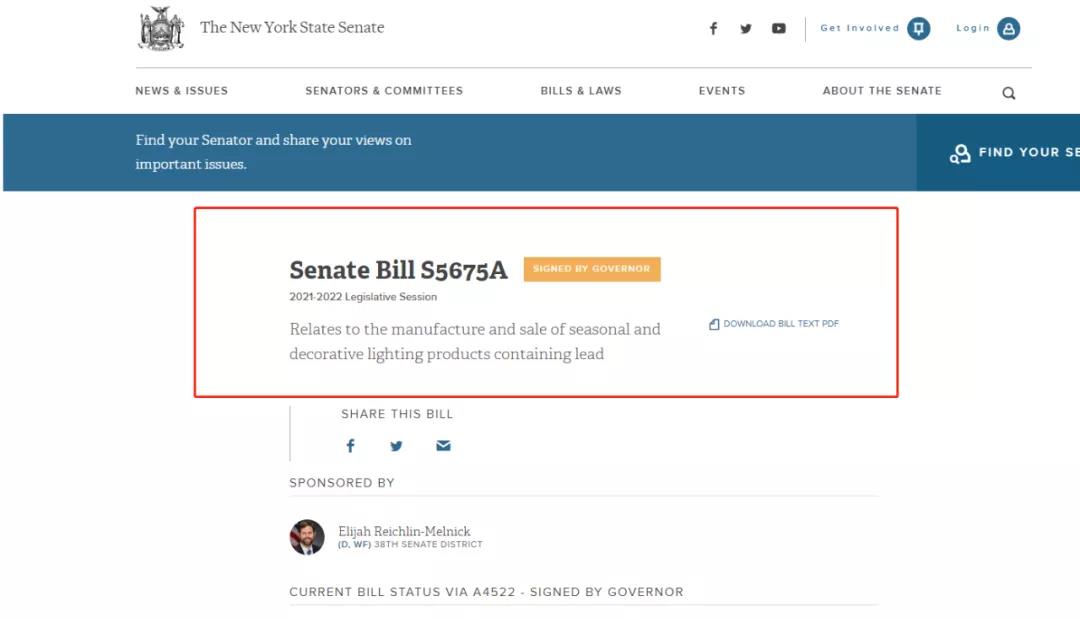This screenshot has width=1080, height=618.
Task: Click the Login user icon
Action: [x=1009, y=29]
